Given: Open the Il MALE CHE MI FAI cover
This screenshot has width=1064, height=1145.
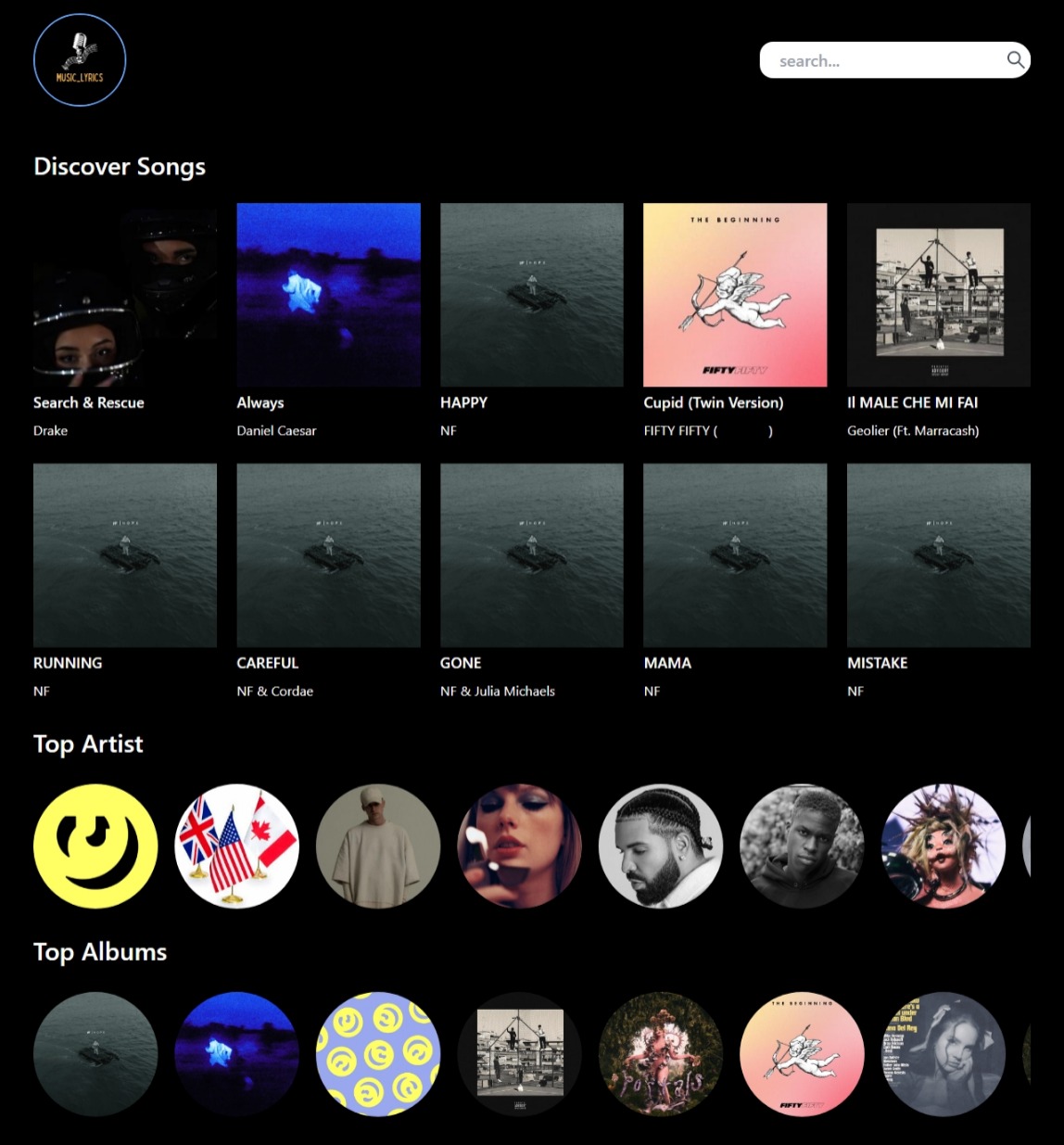Looking at the screenshot, I should click(x=939, y=295).
